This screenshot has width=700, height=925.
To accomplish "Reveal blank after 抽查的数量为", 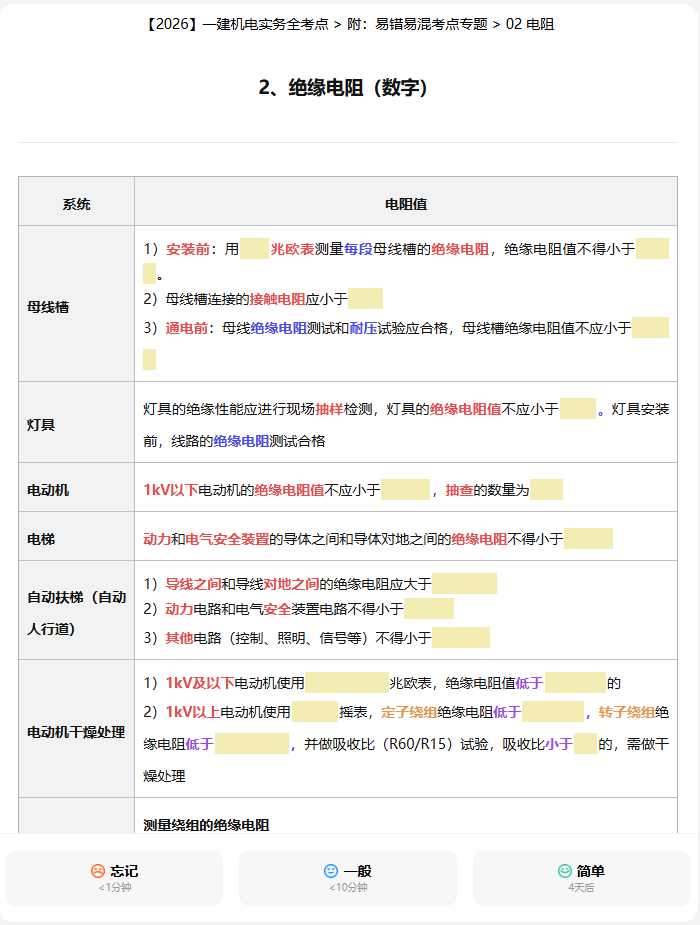I will point(546,490).
